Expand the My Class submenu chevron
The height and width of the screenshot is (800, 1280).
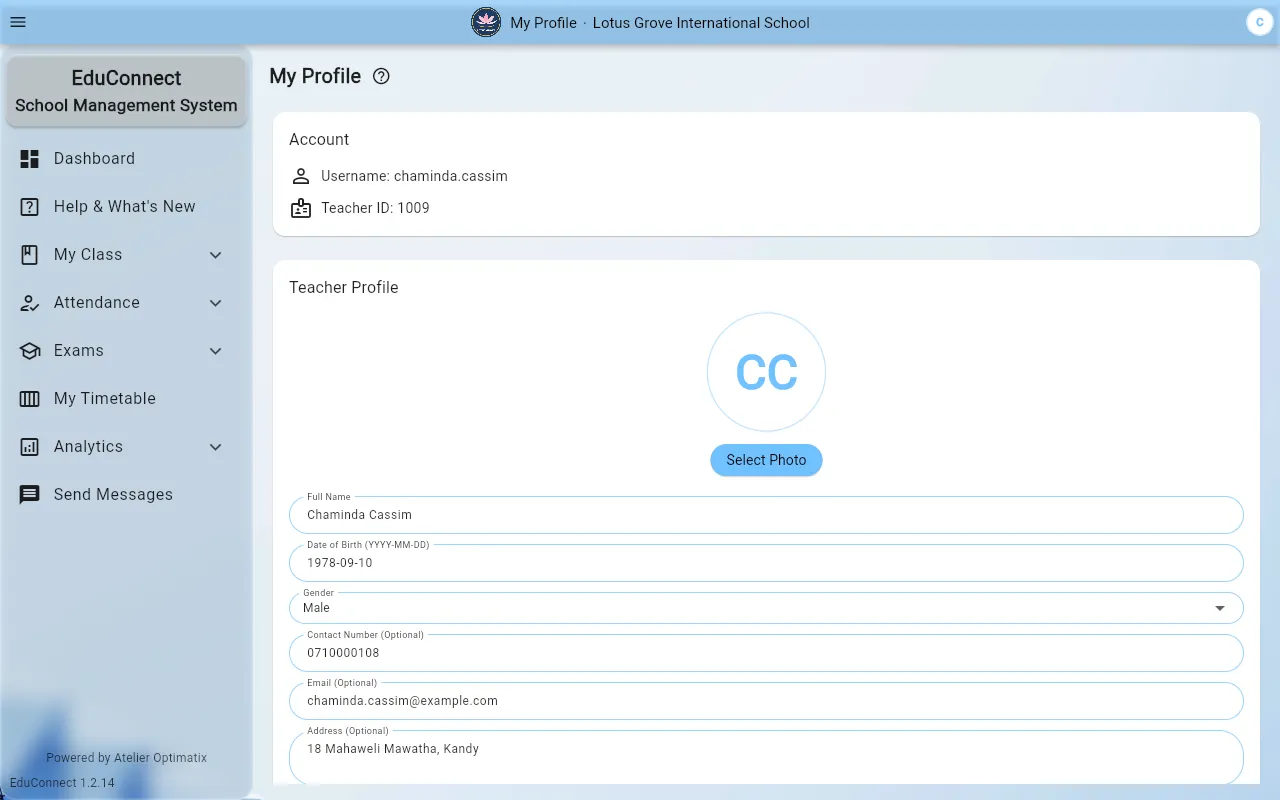click(x=215, y=254)
